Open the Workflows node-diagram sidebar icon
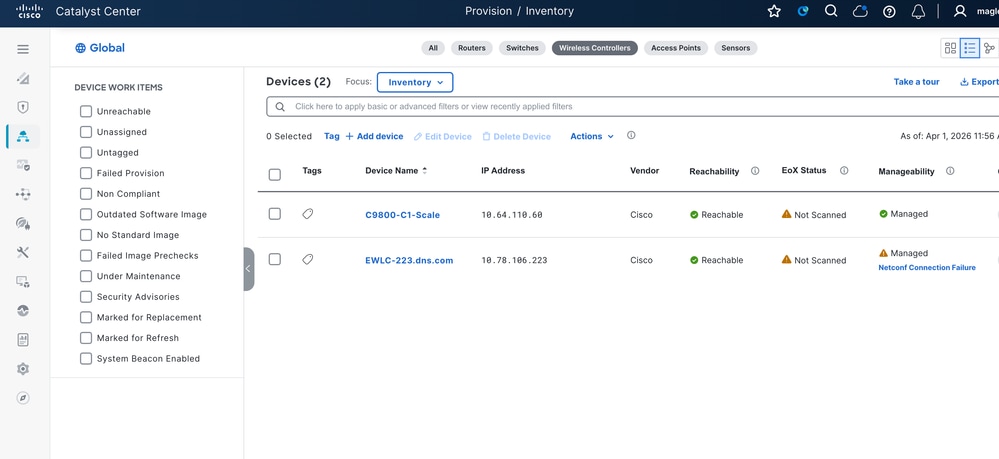The height and width of the screenshot is (459, 999). [x=23, y=194]
